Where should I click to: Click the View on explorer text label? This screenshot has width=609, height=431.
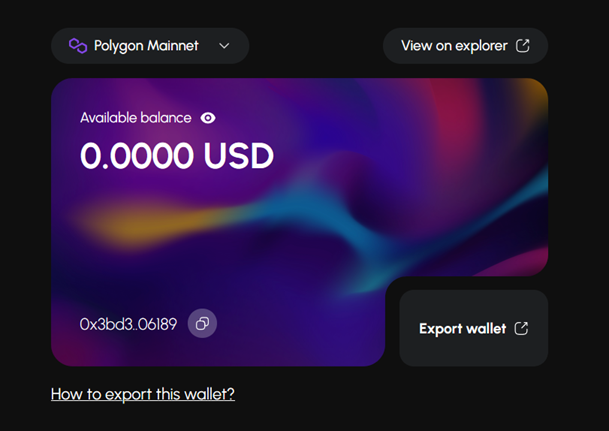pyautogui.click(x=454, y=46)
